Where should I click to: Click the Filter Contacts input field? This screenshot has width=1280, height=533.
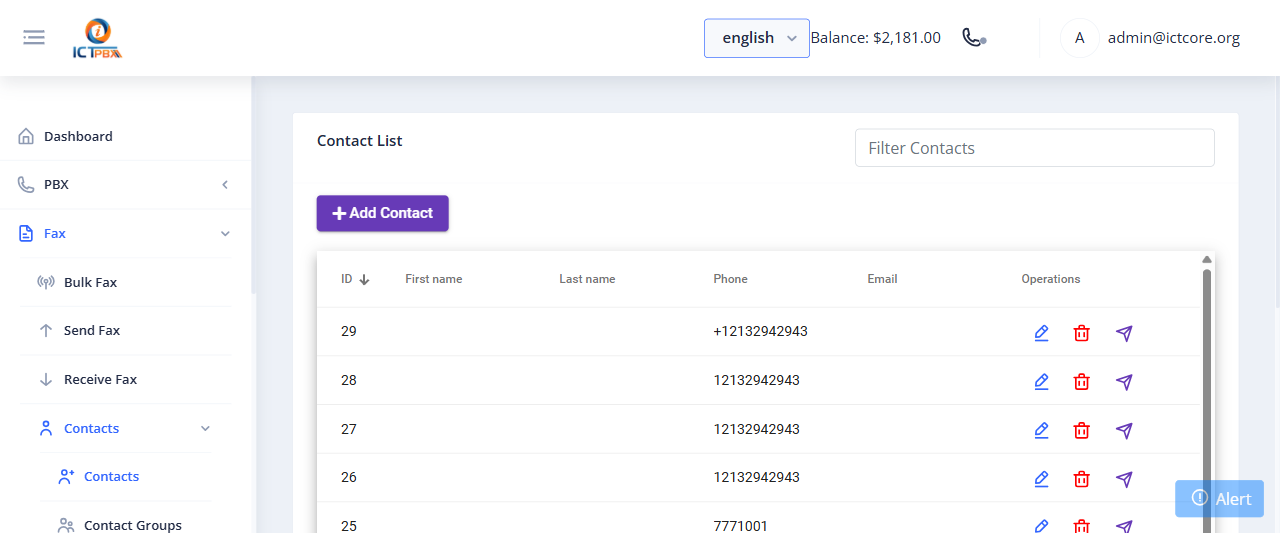click(1035, 148)
